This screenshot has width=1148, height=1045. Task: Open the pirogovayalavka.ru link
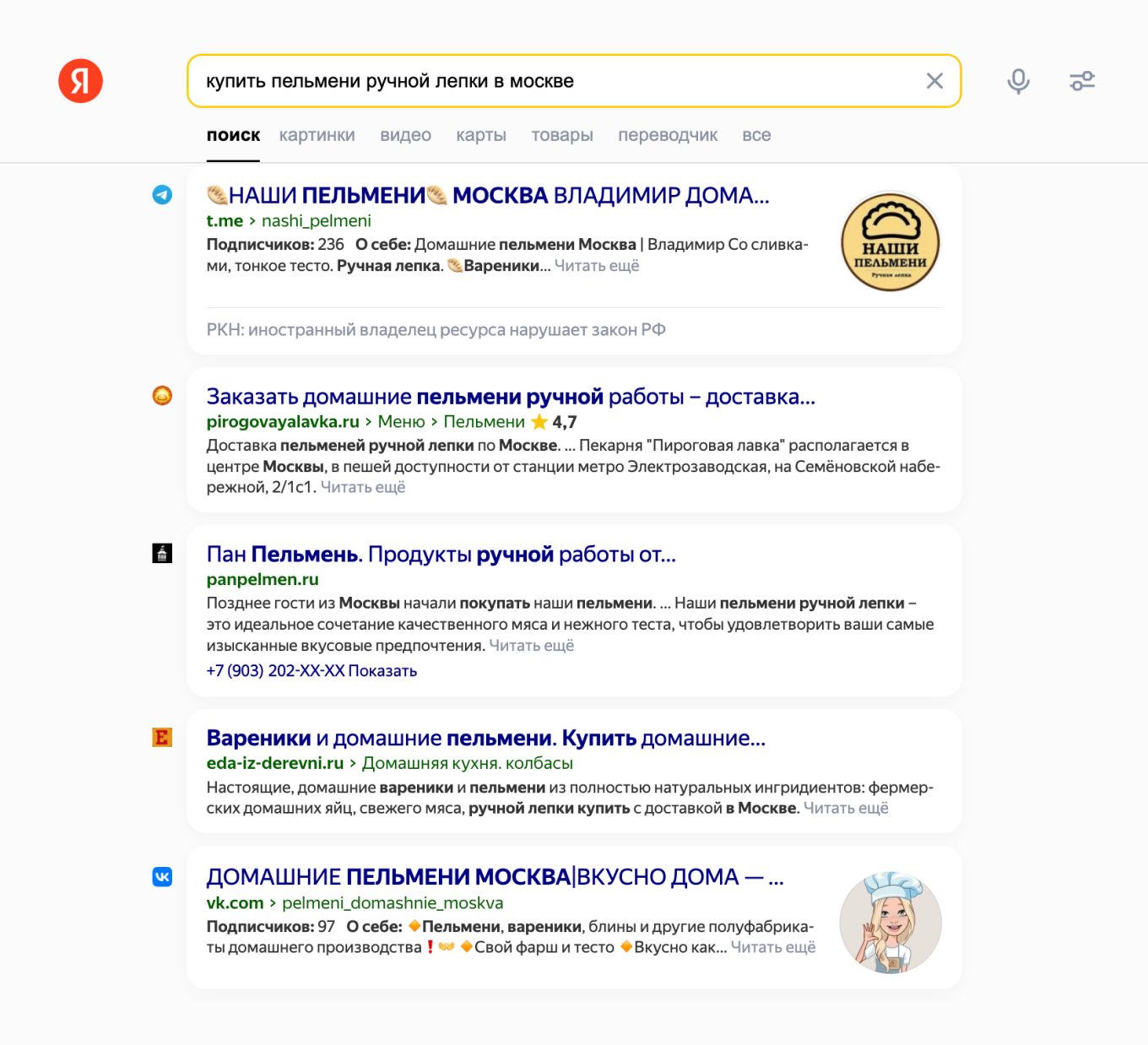(282, 421)
